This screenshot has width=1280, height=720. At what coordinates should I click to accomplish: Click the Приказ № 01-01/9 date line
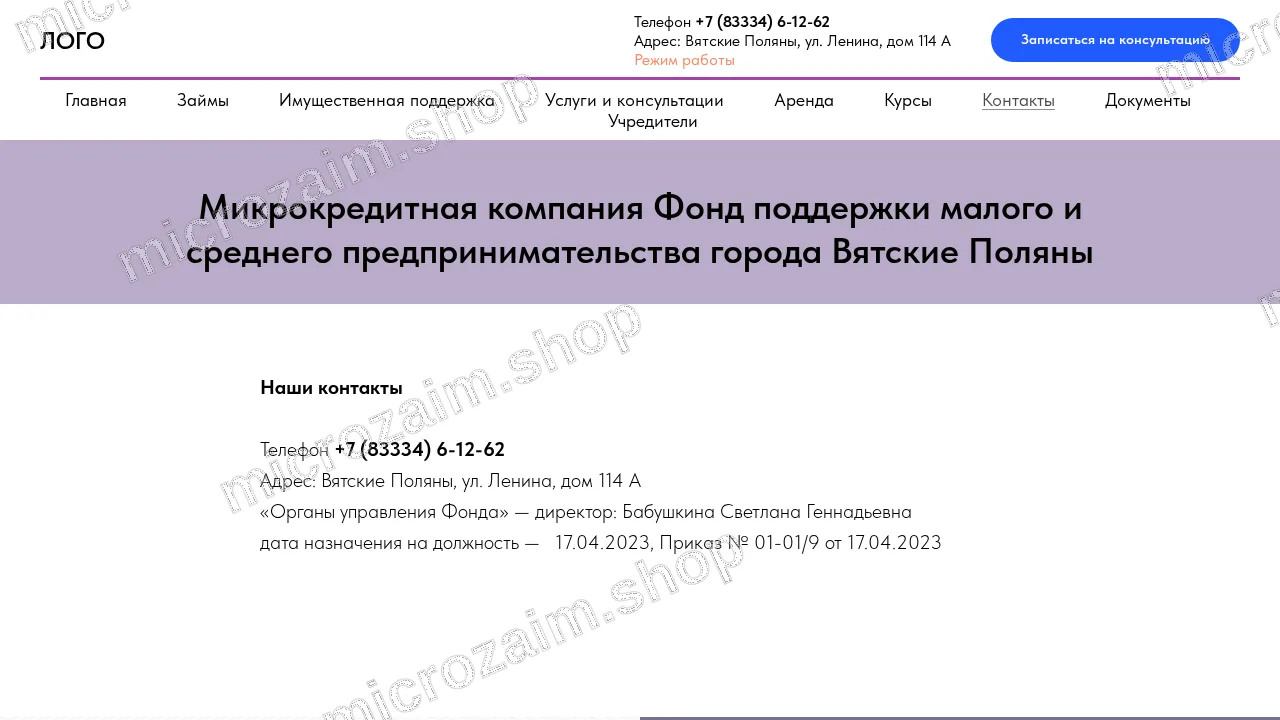coord(601,543)
